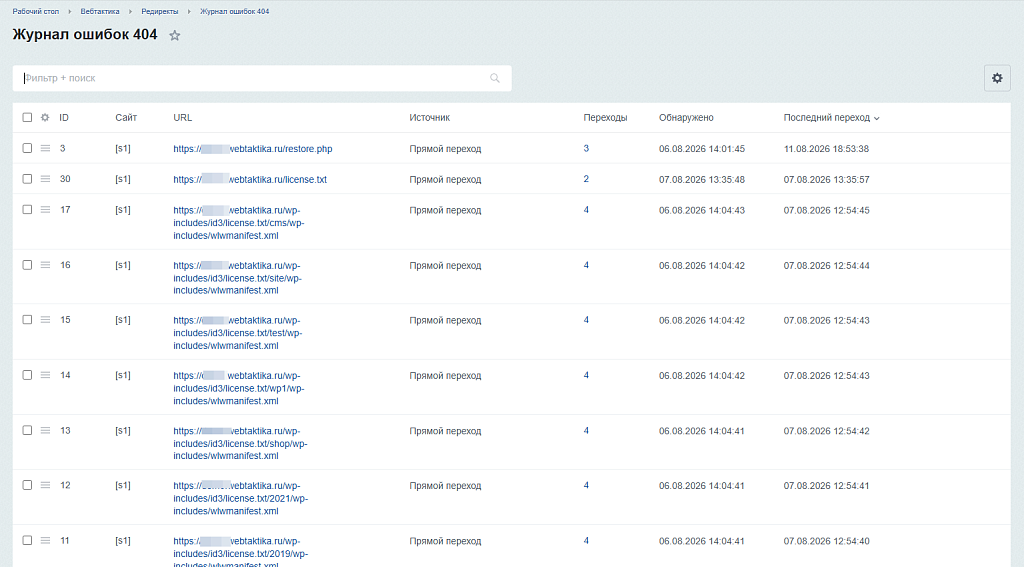Select date 07.08.2026 13:35:48 cell
Image resolution: width=1024 pixels, height=567 pixels.
(x=701, y=180)
